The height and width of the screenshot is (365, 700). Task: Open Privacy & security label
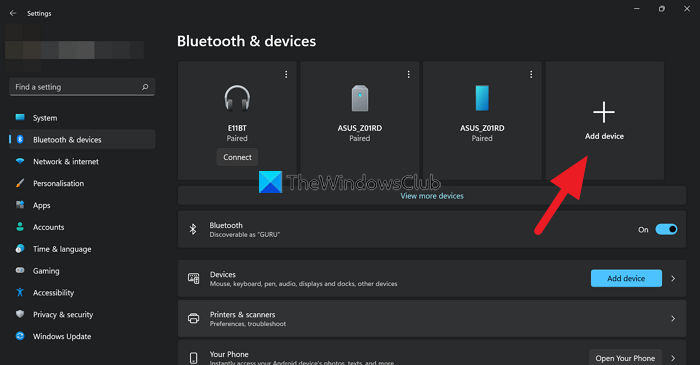63,315
